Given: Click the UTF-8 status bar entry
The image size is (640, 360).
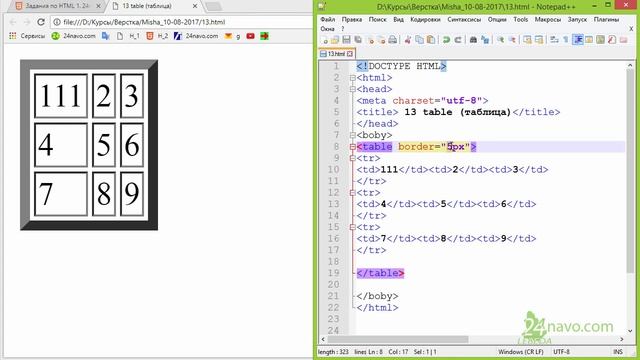Looking at the screenshot, I should [x=562, y=351].
